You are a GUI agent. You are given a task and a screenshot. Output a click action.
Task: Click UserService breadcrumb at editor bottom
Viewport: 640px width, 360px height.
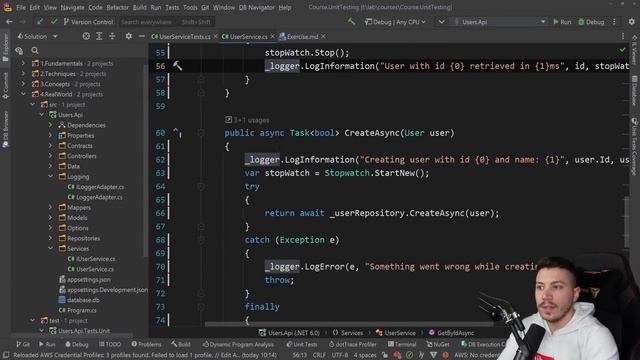coord(396,333)
